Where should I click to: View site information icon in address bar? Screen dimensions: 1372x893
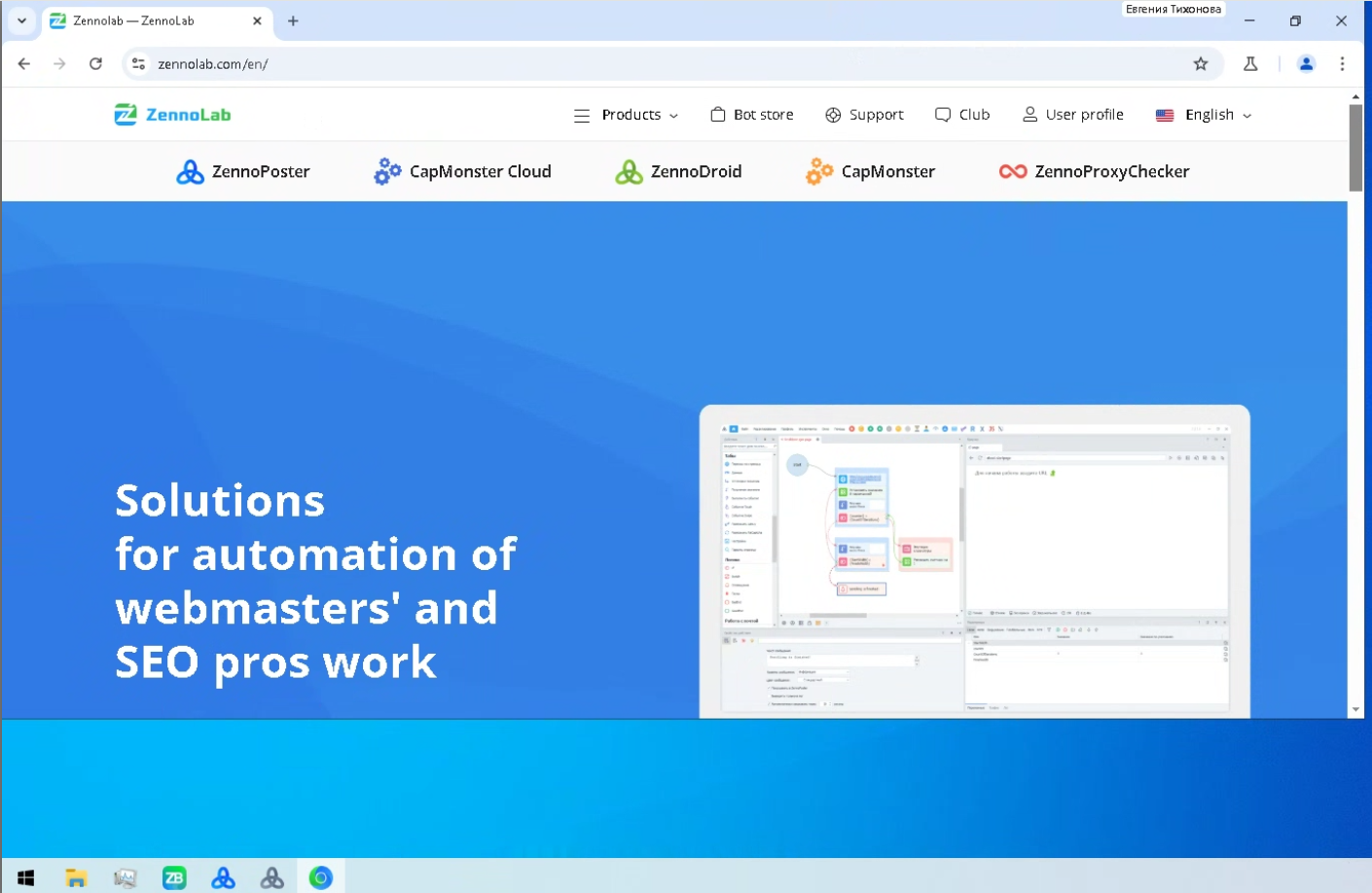(x=138, y=64)
